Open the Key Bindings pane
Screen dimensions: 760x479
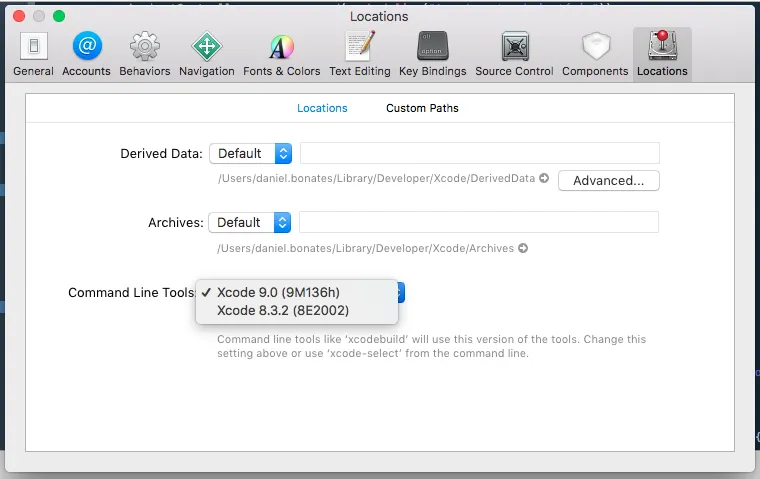click(432, 54)
